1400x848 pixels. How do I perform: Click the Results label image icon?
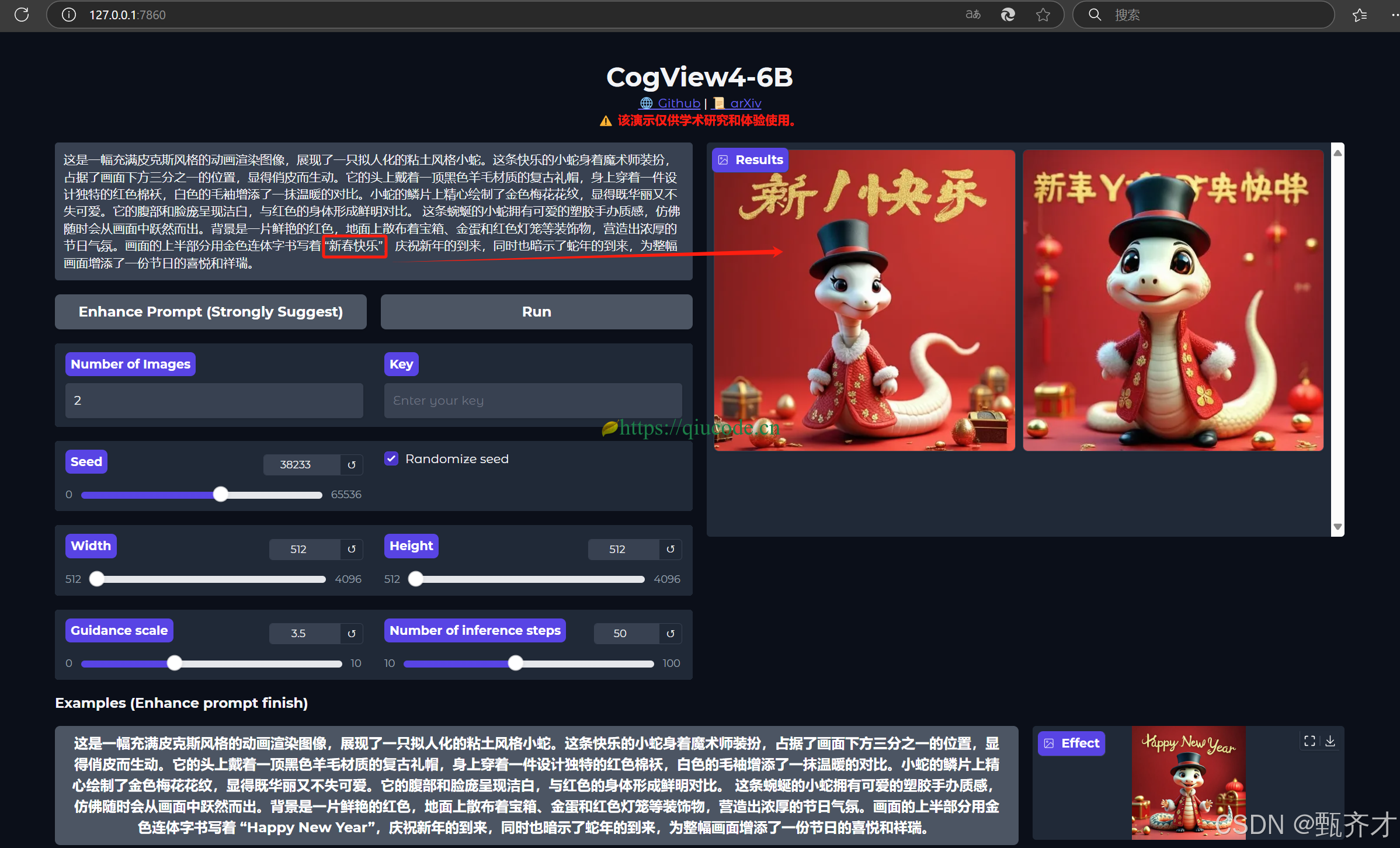(x=723, y=160)
